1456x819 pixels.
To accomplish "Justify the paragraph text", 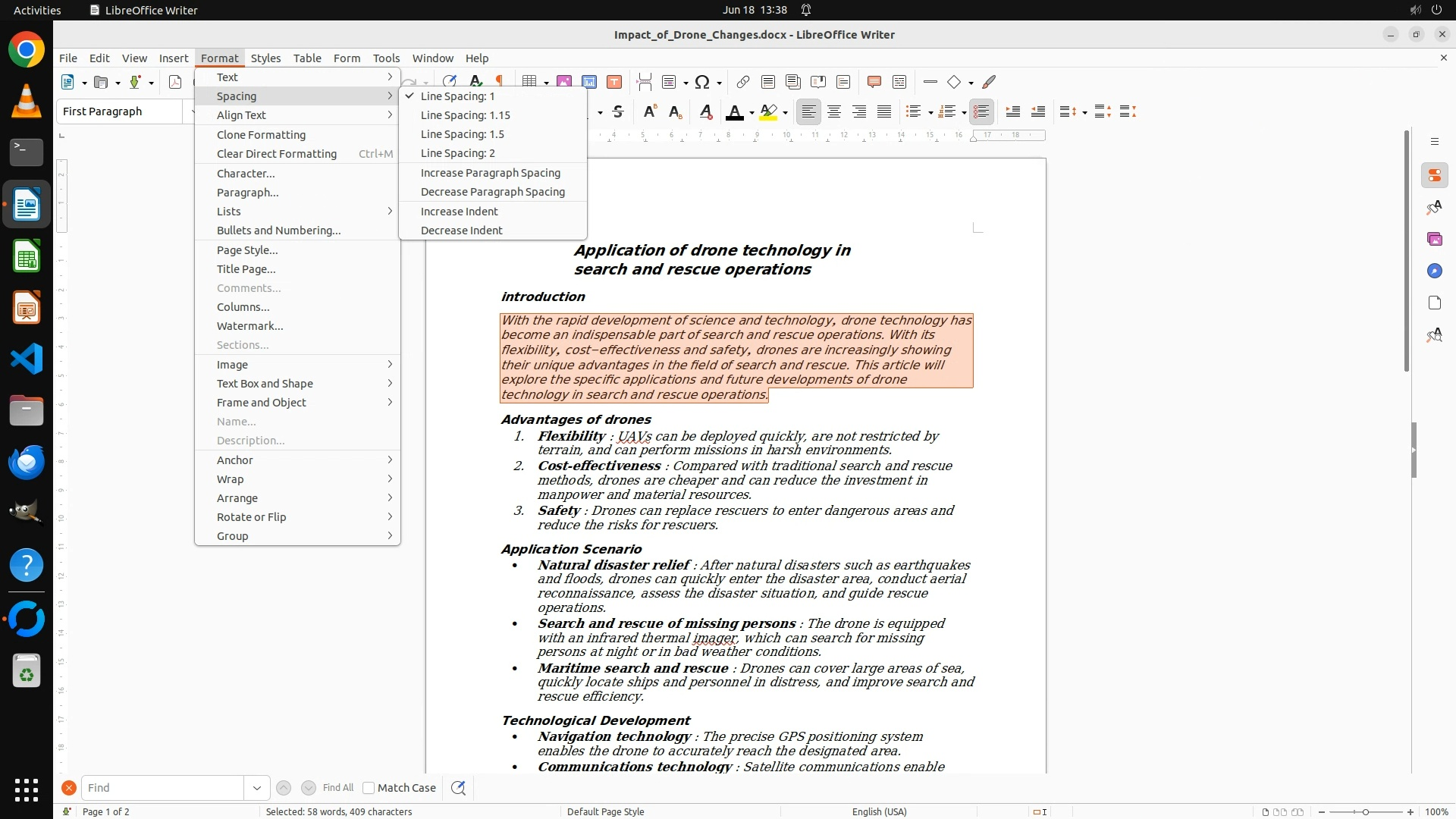I will click(884, 112).
